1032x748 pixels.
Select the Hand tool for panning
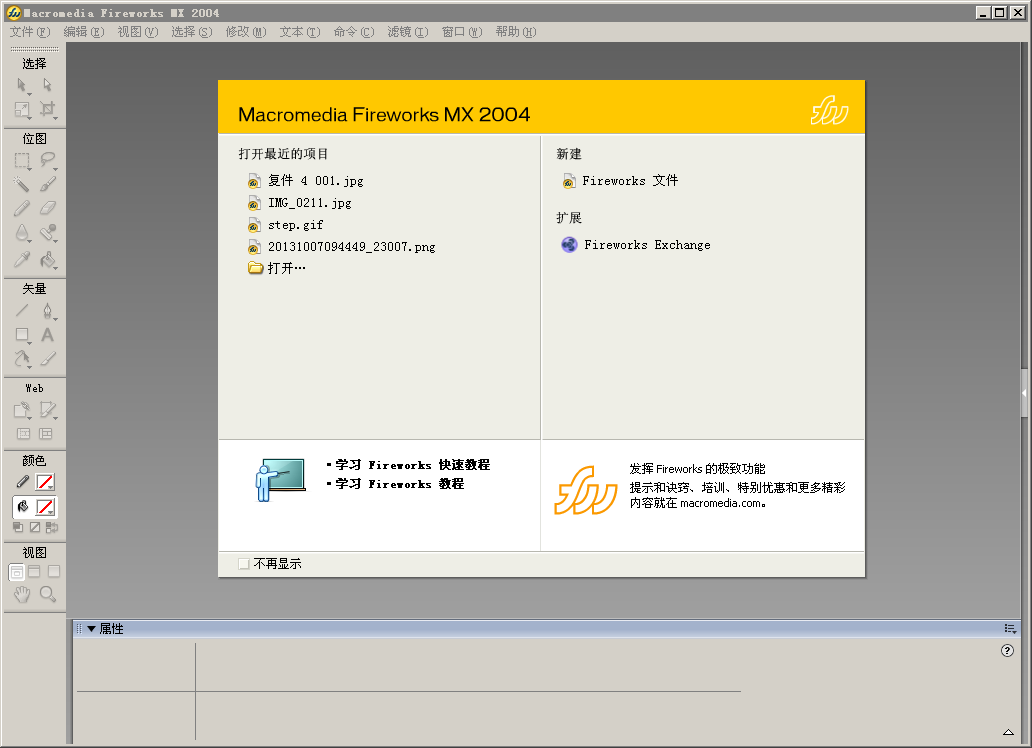[21, 594]
